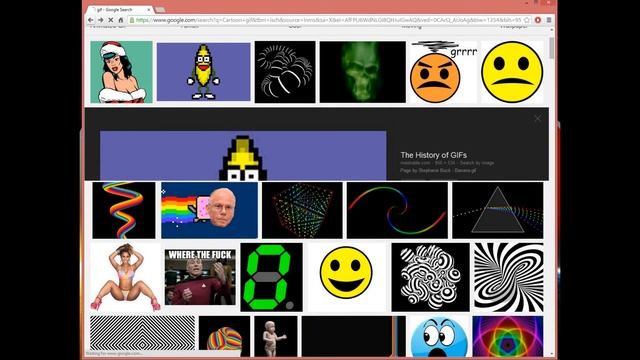640x360 pixels.
Task: Select the zigzag diamond pattern thumbnail
Action: [142, 333]
